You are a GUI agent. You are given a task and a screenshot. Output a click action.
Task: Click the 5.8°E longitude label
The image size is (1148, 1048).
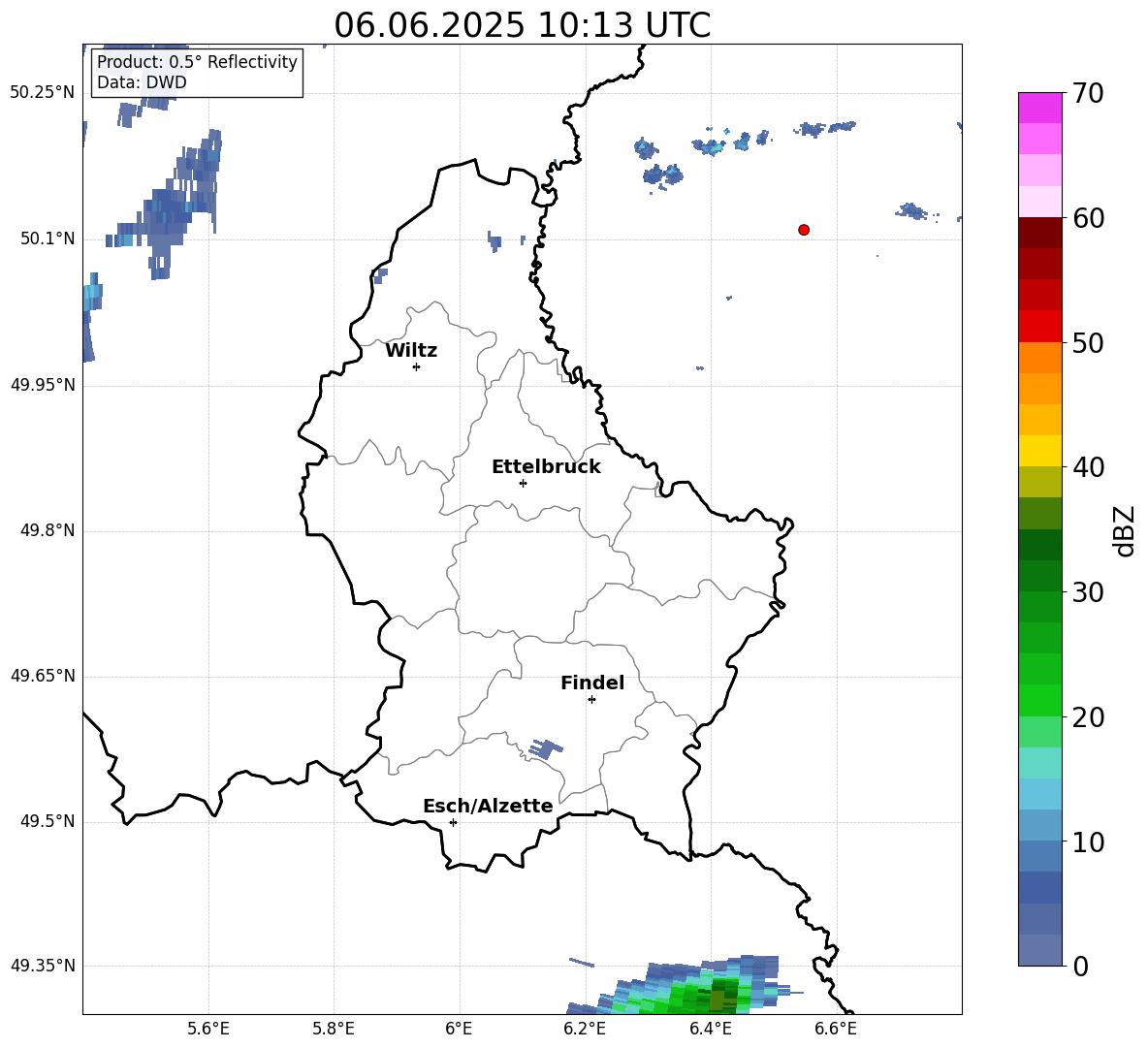334,1029
